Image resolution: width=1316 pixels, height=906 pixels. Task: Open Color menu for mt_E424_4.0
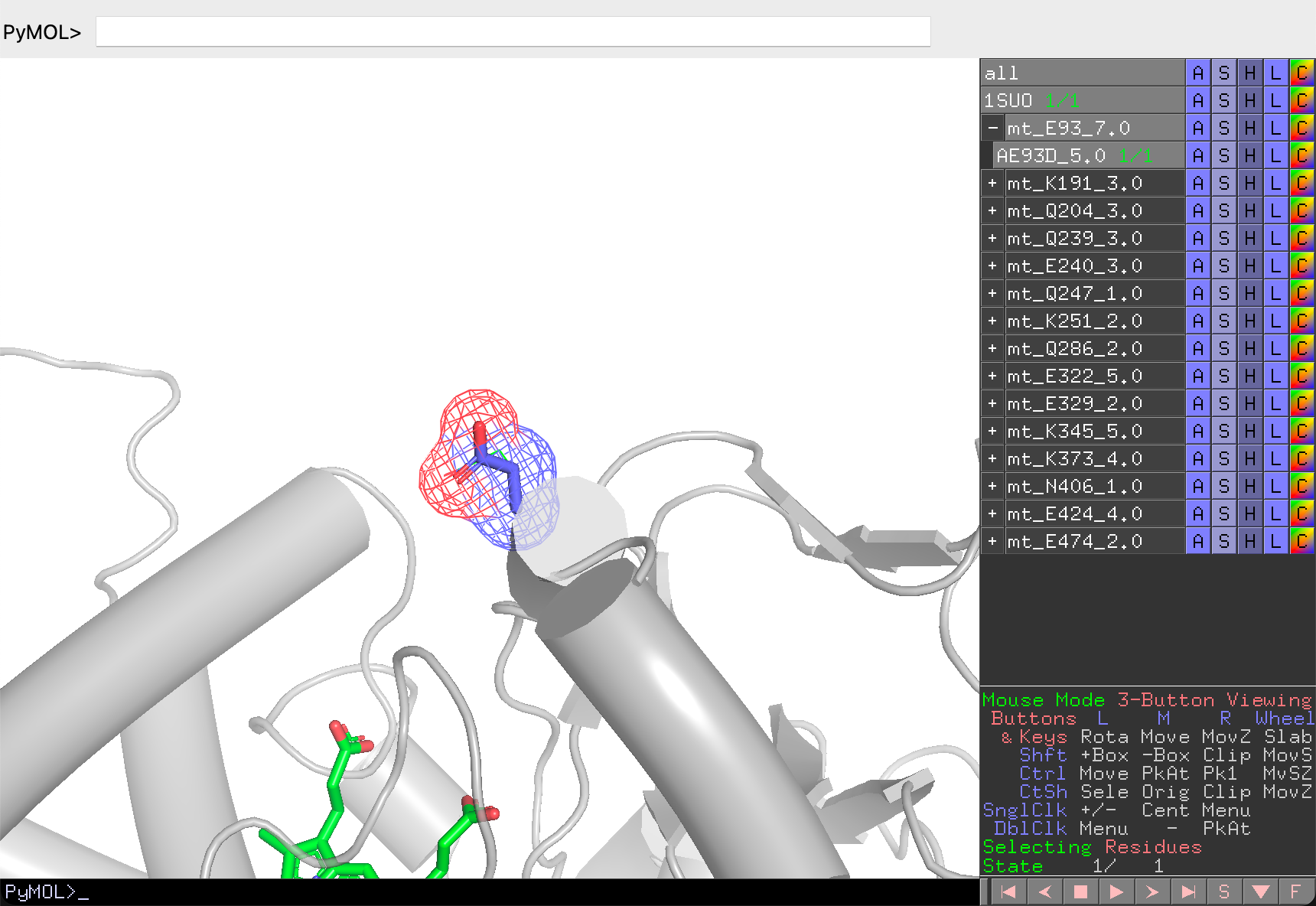pyautogui.click(x=1301, y=513)
